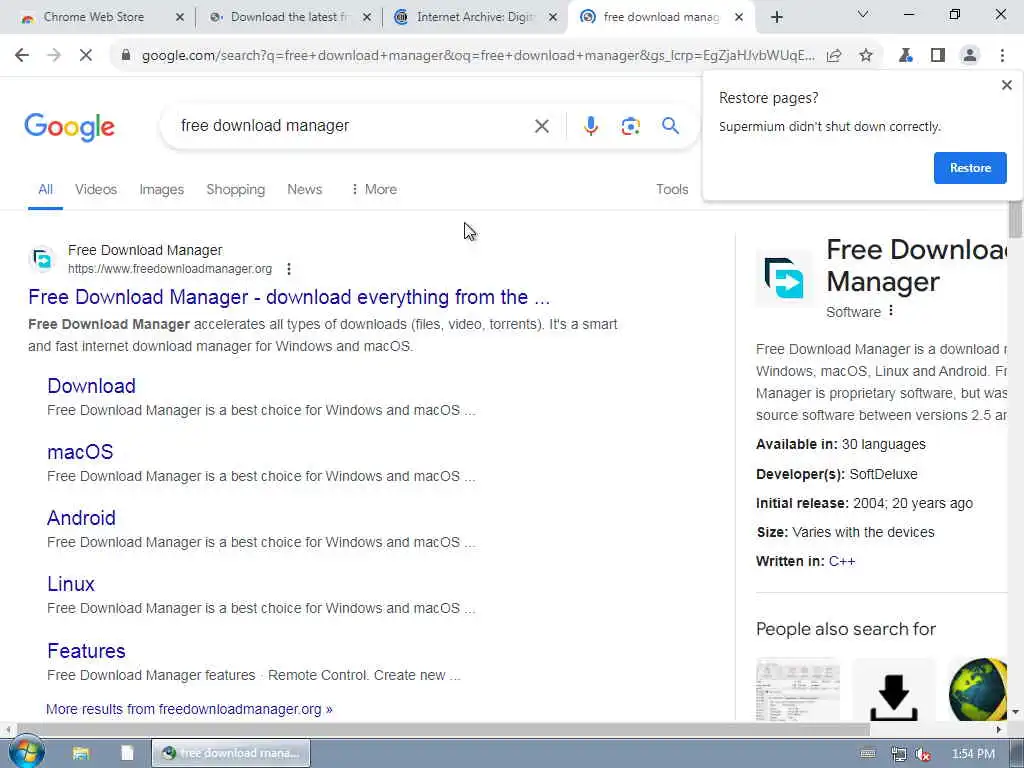This screenshot has width=1024, height=768.
Task: Select the Videos search filter
Action: [96, 189]
